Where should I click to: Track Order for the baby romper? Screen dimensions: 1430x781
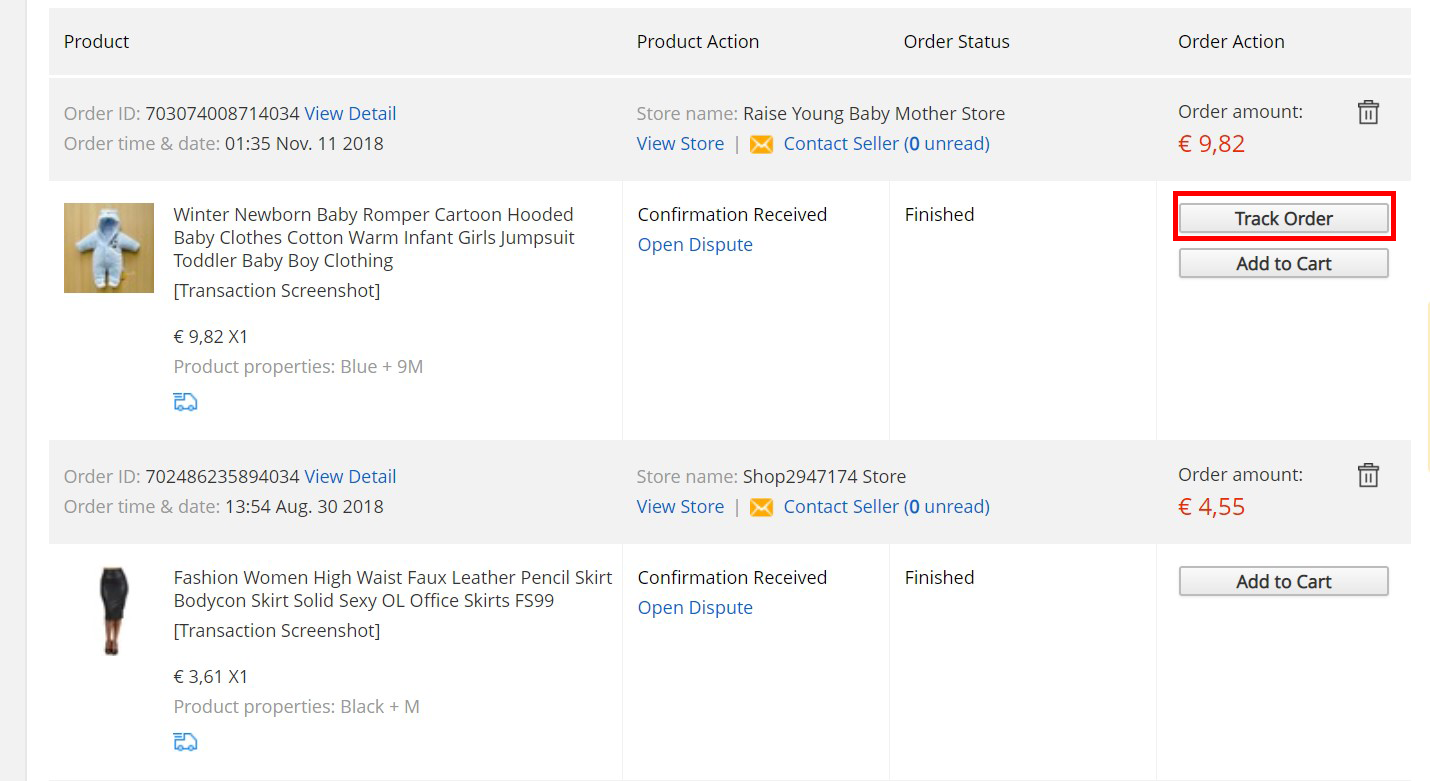tap(1284, 218)
